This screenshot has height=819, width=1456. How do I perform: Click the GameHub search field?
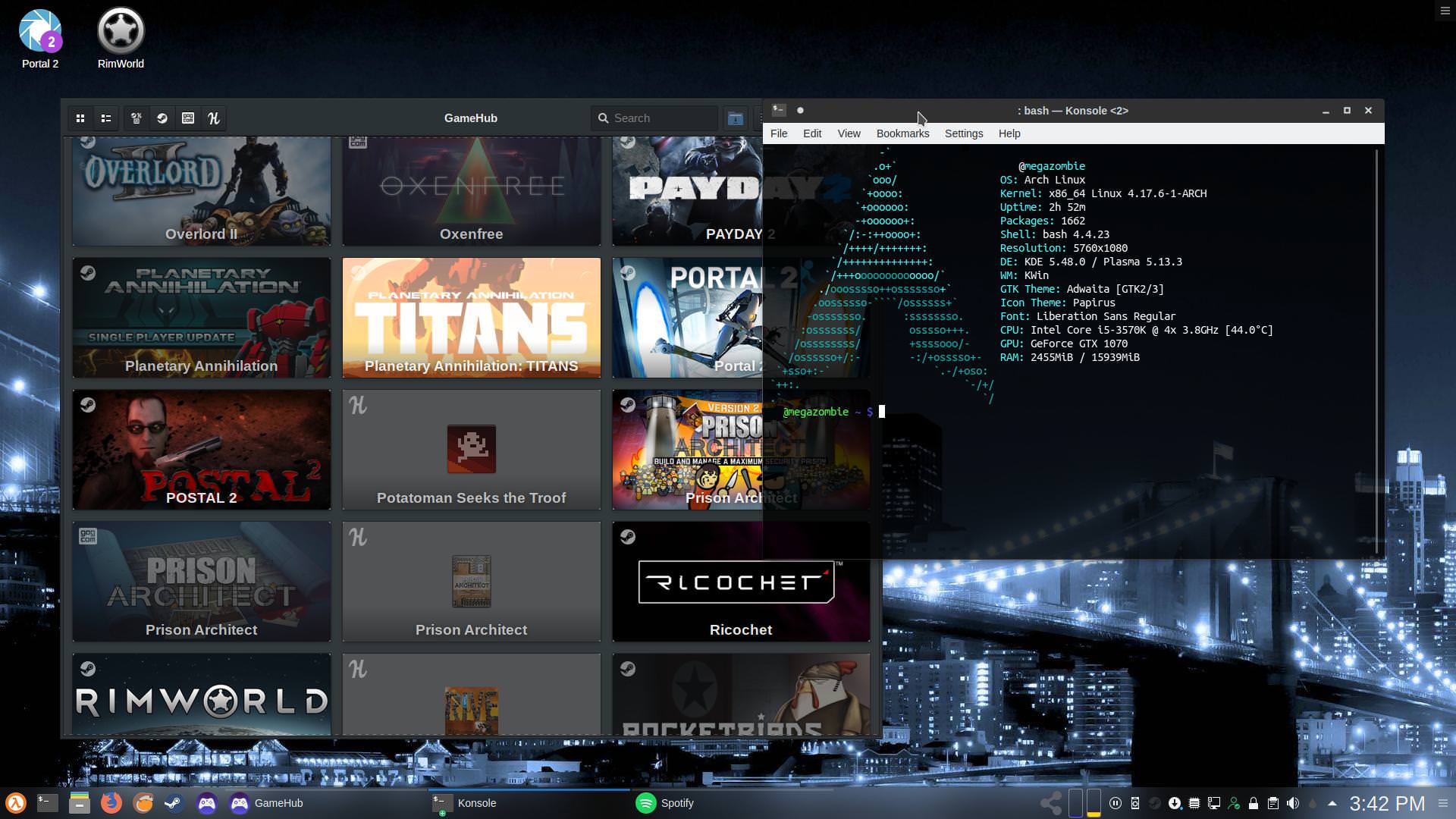coord(660,118)
